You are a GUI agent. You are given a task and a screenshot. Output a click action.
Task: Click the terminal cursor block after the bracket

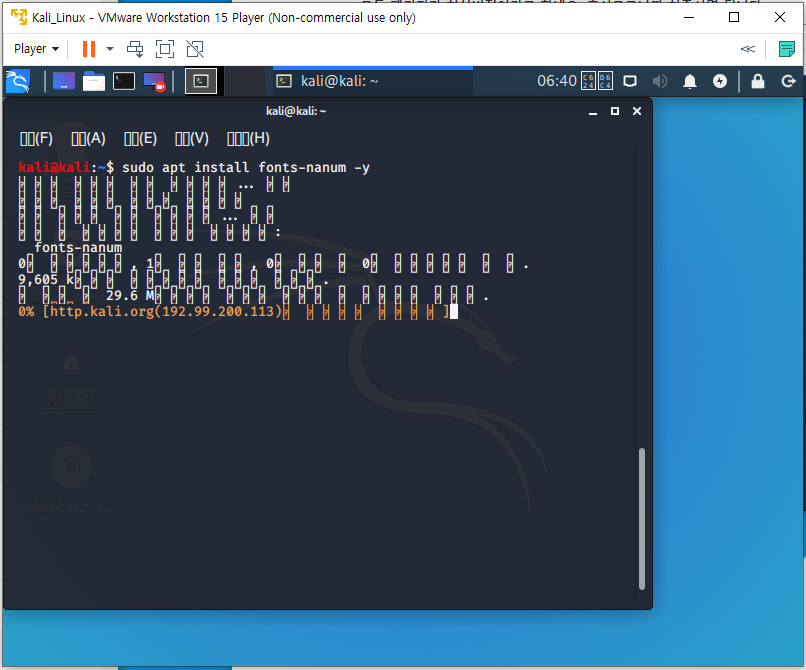pos(454,311)
